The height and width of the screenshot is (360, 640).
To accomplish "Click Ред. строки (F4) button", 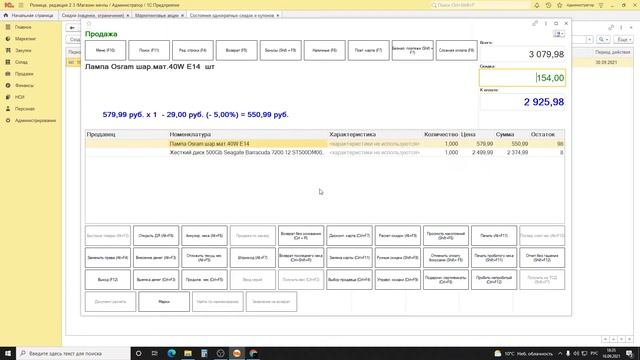I will pyautogui.click(x=193, y=50).
